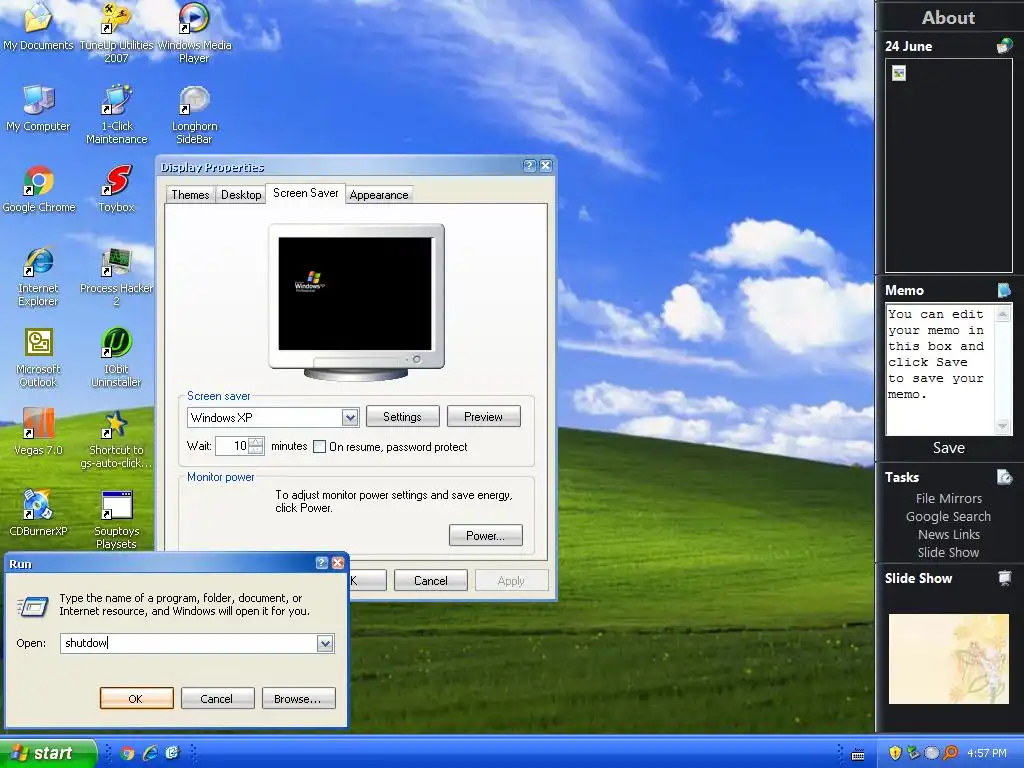Click the sidebar About panel globe icon
Screen dimensions: 1024x768
1004,46
